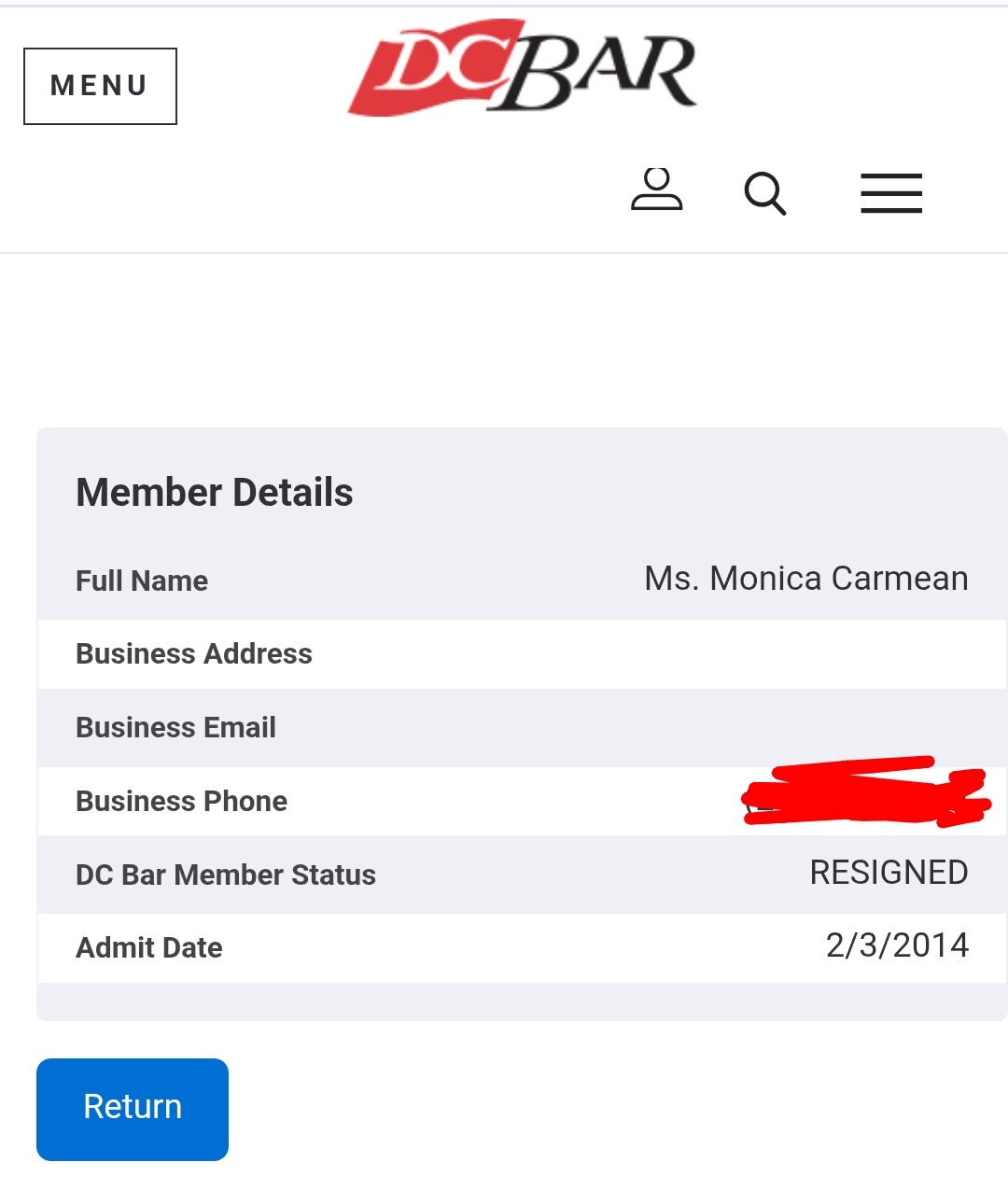
Task: Click the DC Bar logo
Action: point(523,68)
